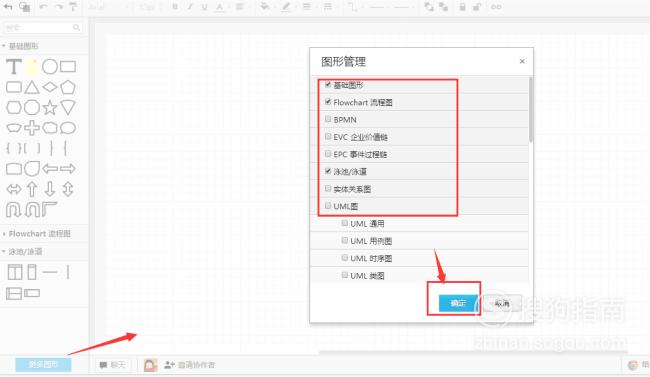Check the UML 通用 checkbox
650x377 pixels.
[344, 223]
